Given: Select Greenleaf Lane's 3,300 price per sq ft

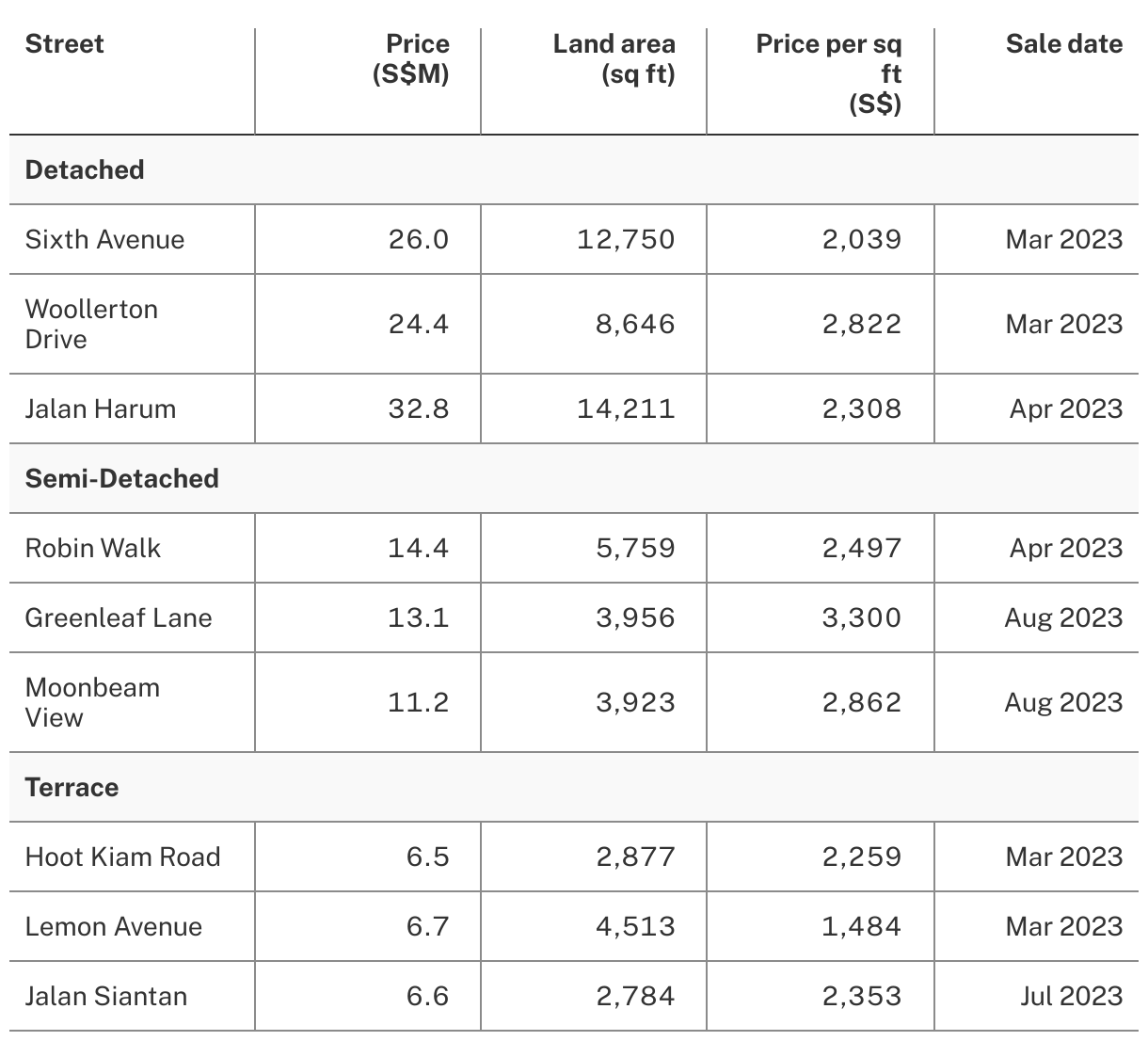Looking at the screenshot, I should [861, 618].
